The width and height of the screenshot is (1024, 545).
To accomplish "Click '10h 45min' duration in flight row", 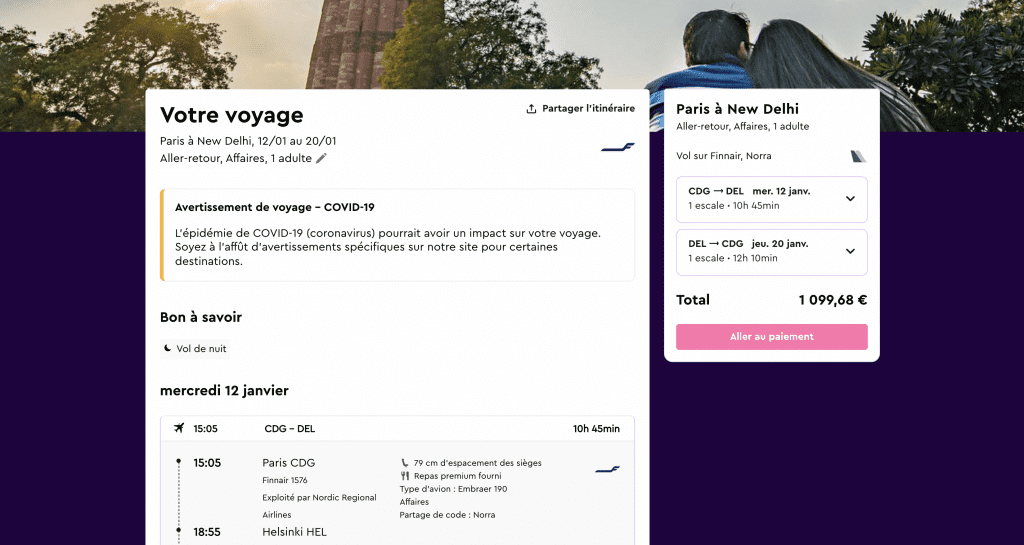I will click(x=596, y=429).
